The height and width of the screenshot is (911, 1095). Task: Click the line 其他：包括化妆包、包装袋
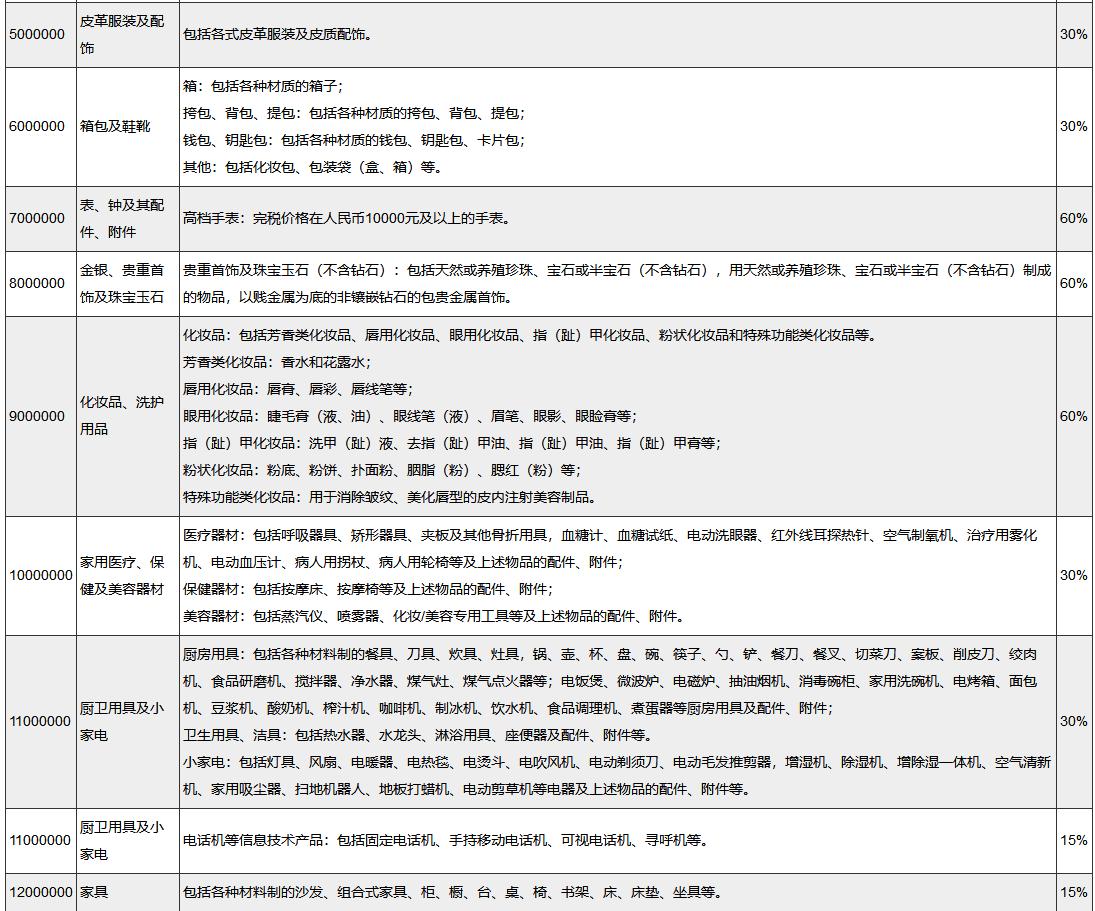tap(312, 168)
